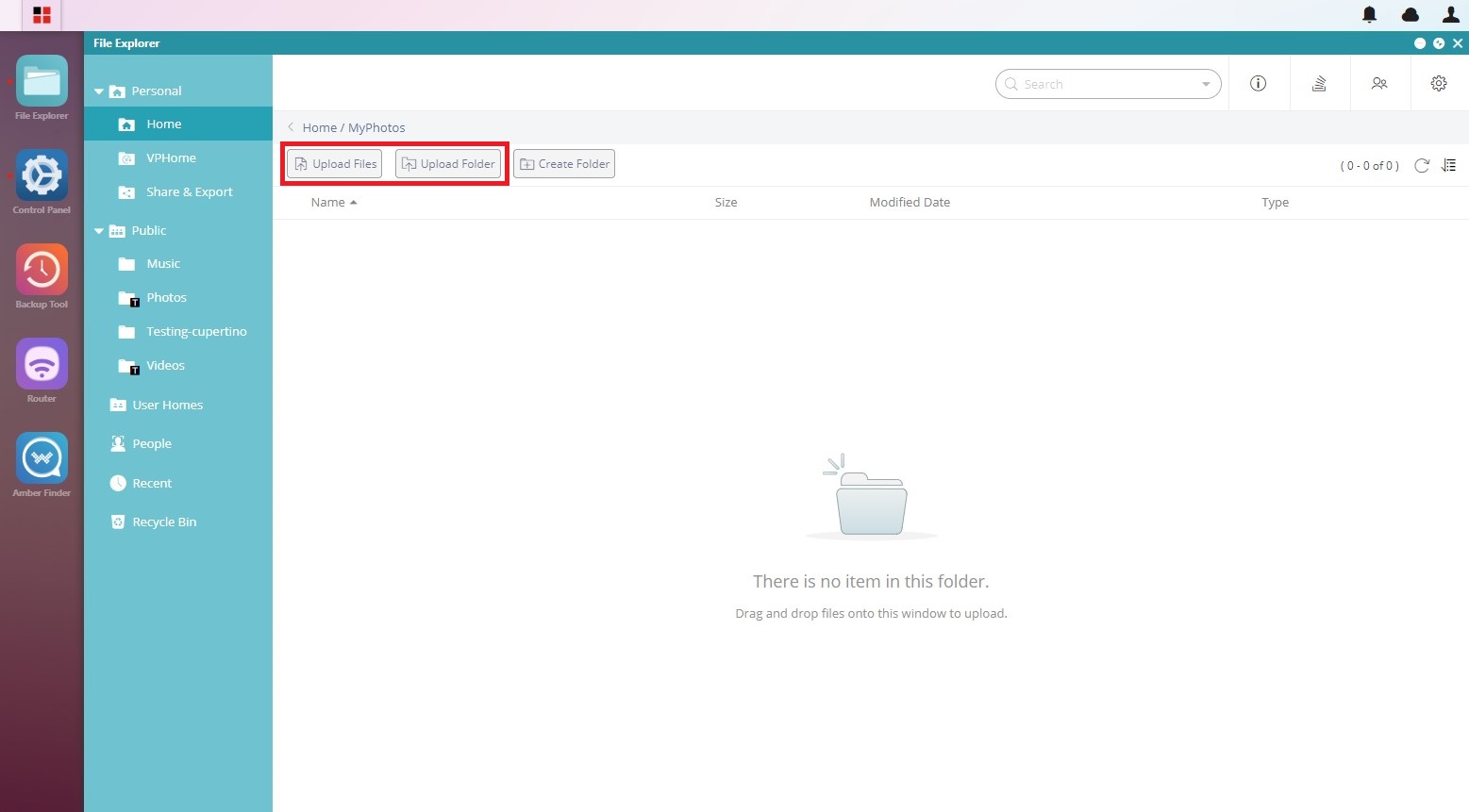The image size is (1469, 812).
Task: Click the Upload Folder button
Action: pyautogui.click(x=448, y=164)
